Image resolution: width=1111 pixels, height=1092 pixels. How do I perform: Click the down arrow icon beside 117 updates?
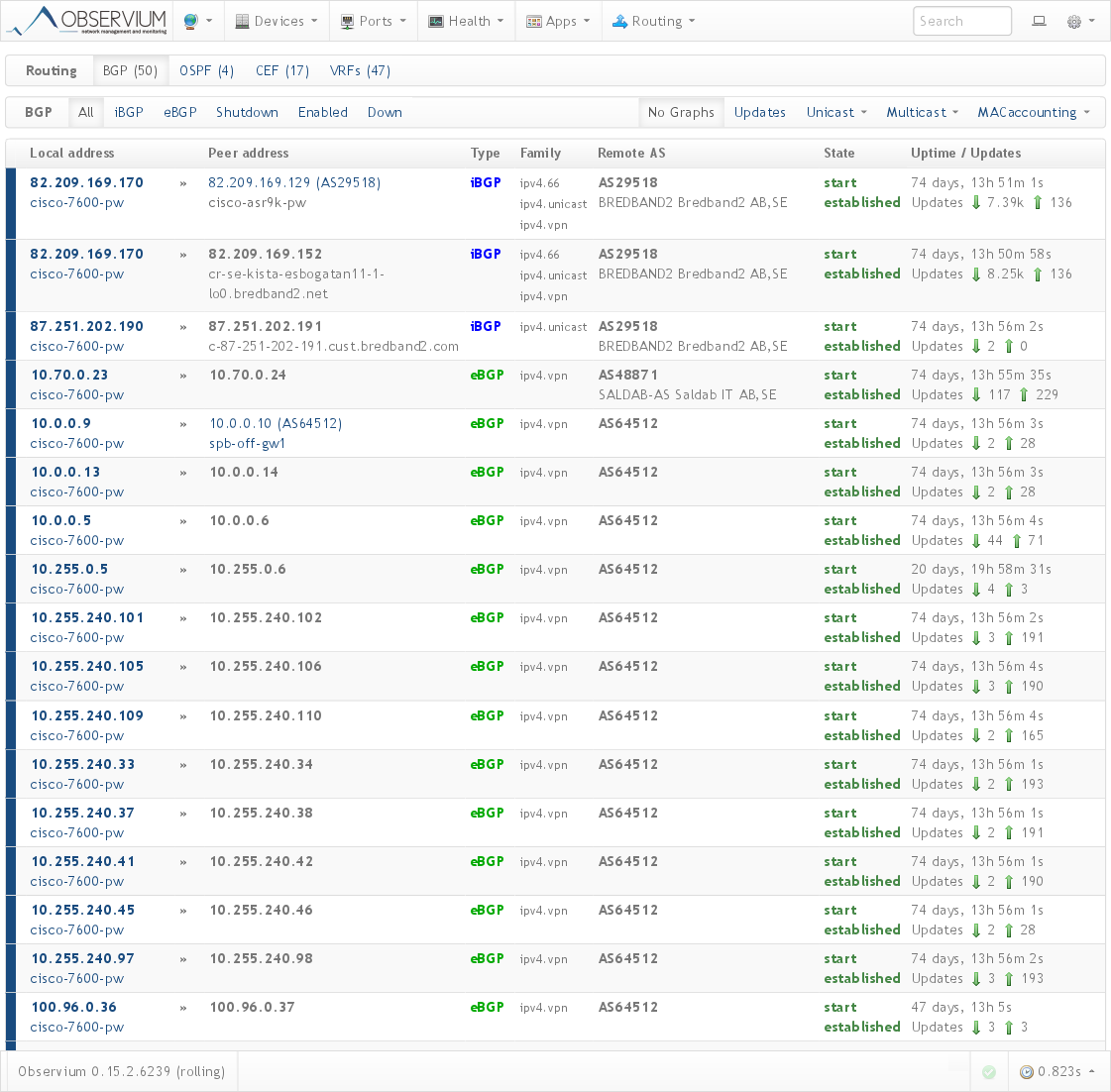click(976, 394)
